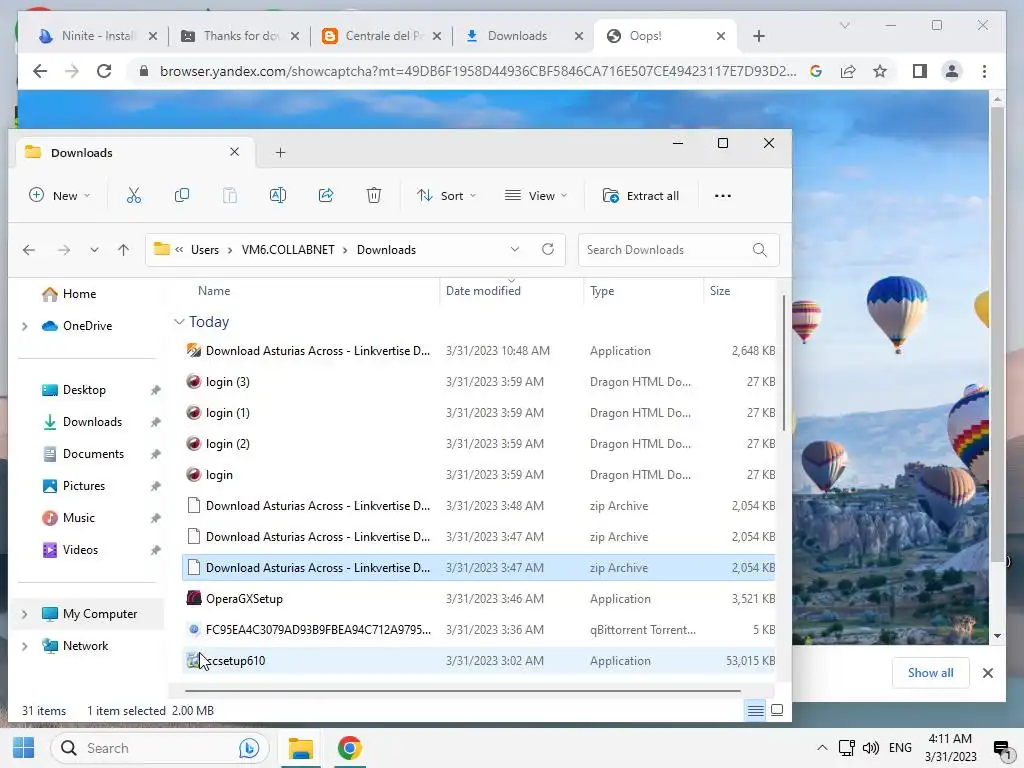Open the Sort dropdown

447,195
